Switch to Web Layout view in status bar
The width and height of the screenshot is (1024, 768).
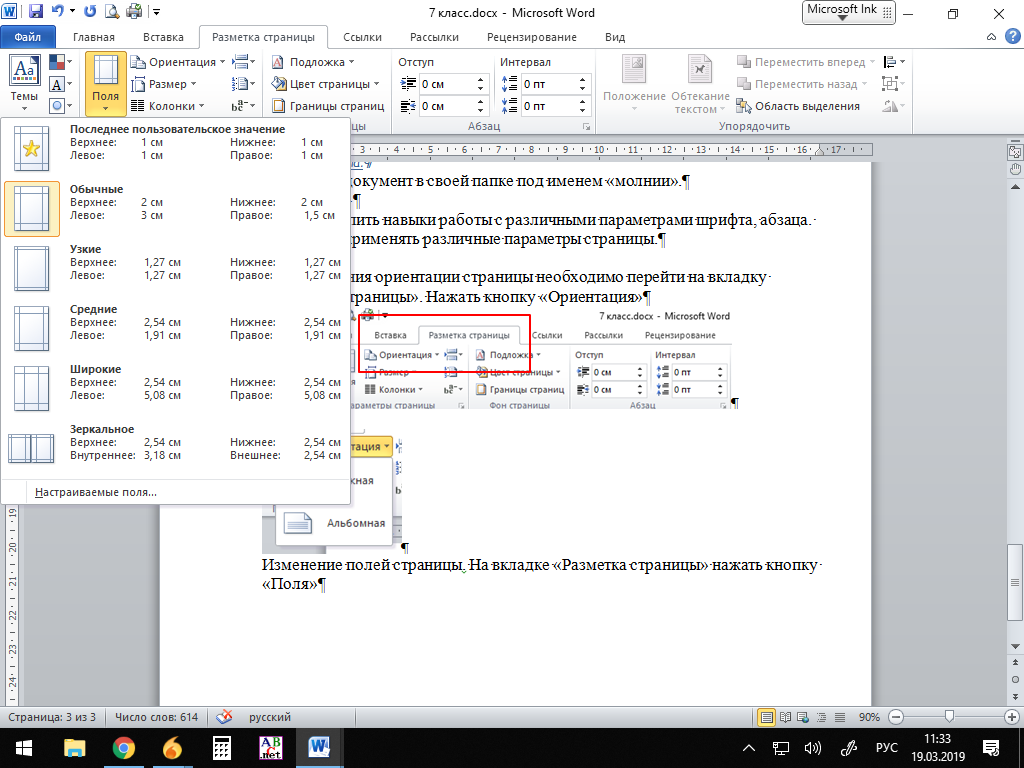(804, 717)
